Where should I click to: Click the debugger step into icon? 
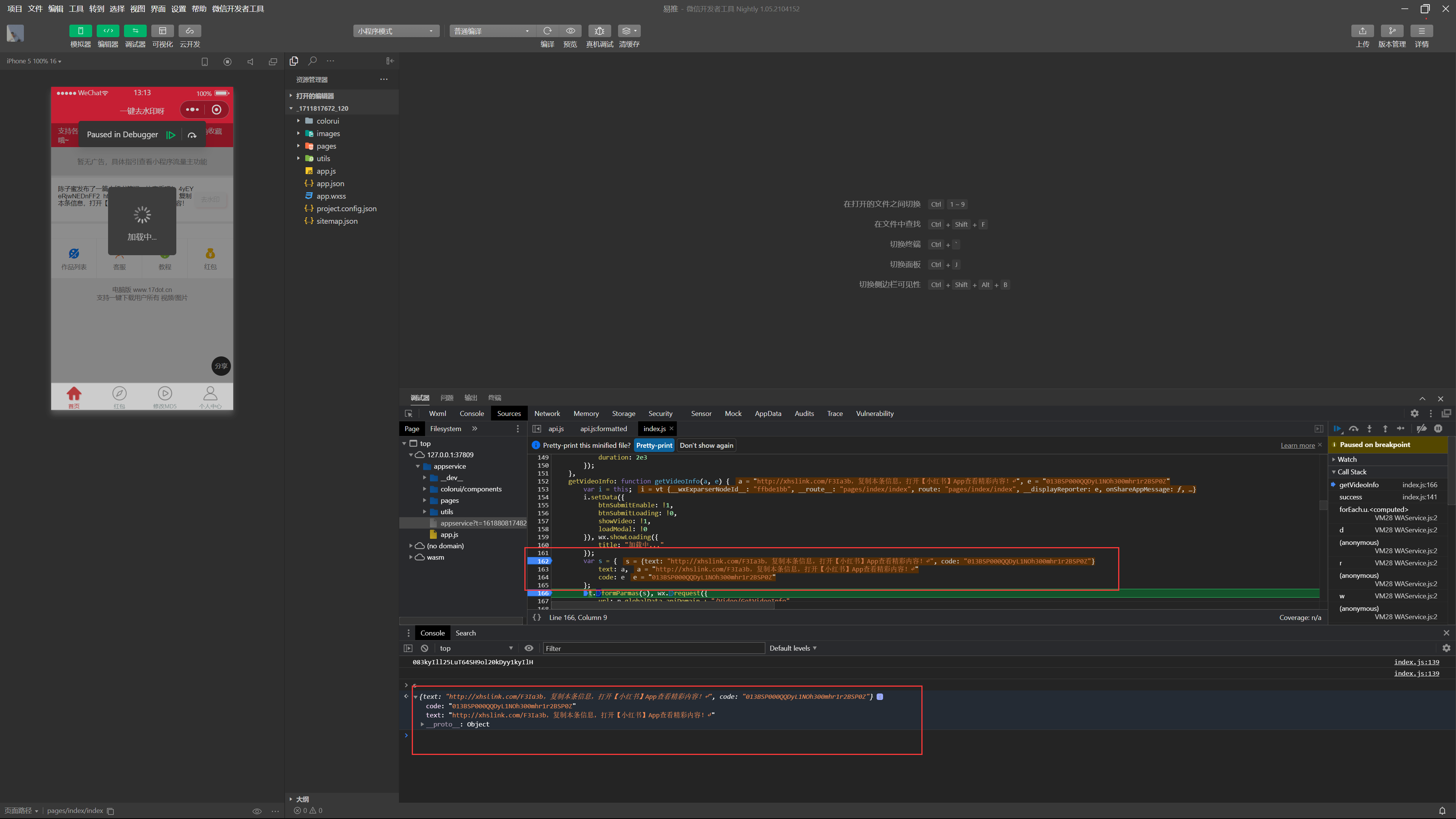pyautogui.click(x=1369, y=428)
